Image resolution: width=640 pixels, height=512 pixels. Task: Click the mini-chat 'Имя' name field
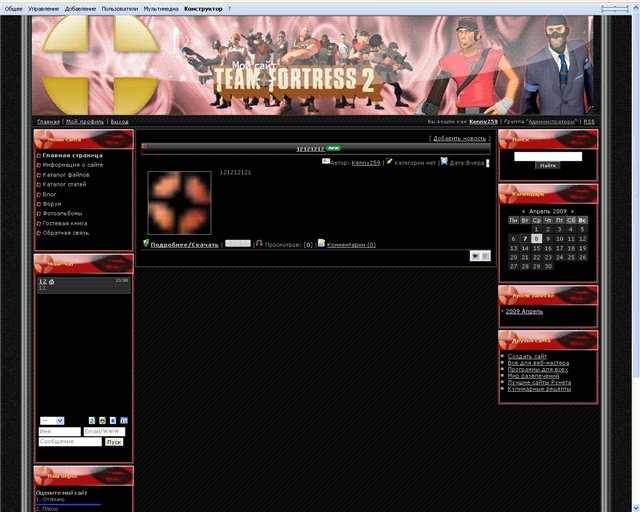point(60,432)
